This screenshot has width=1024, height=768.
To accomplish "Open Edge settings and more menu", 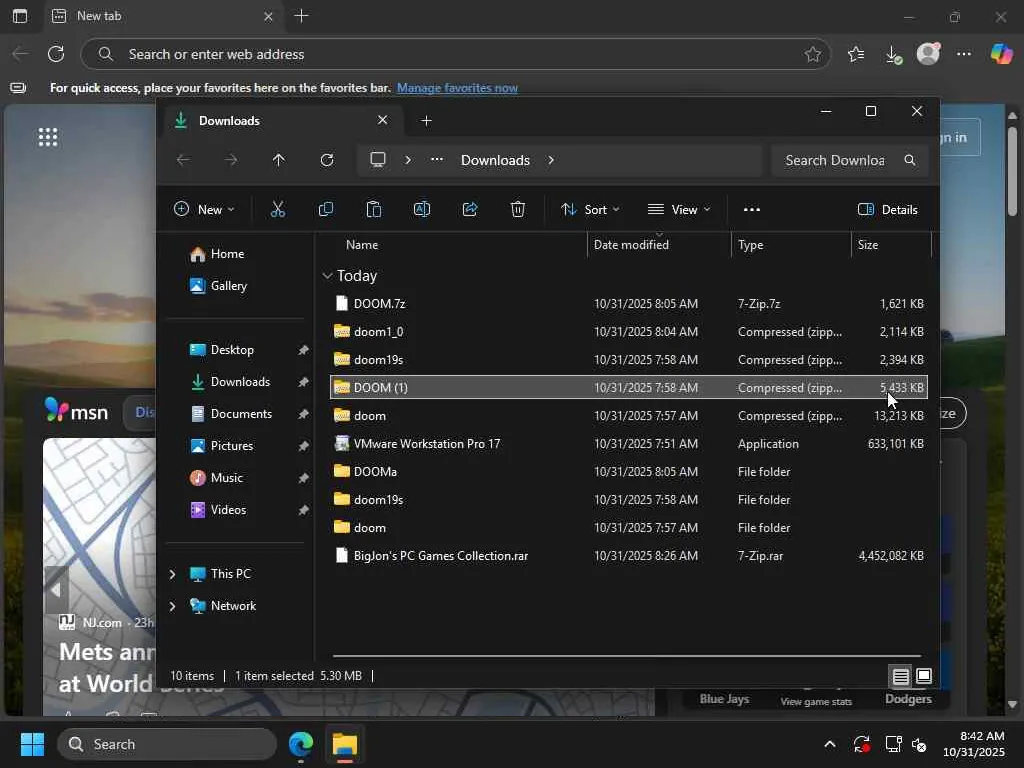I will [964, 54].
